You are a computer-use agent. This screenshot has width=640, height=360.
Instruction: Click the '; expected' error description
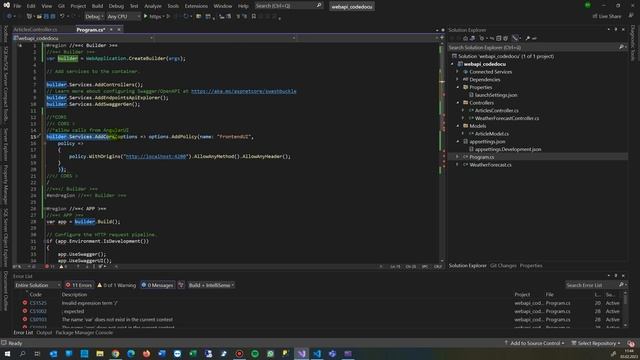pyautogui.click(x=73, y=311)
